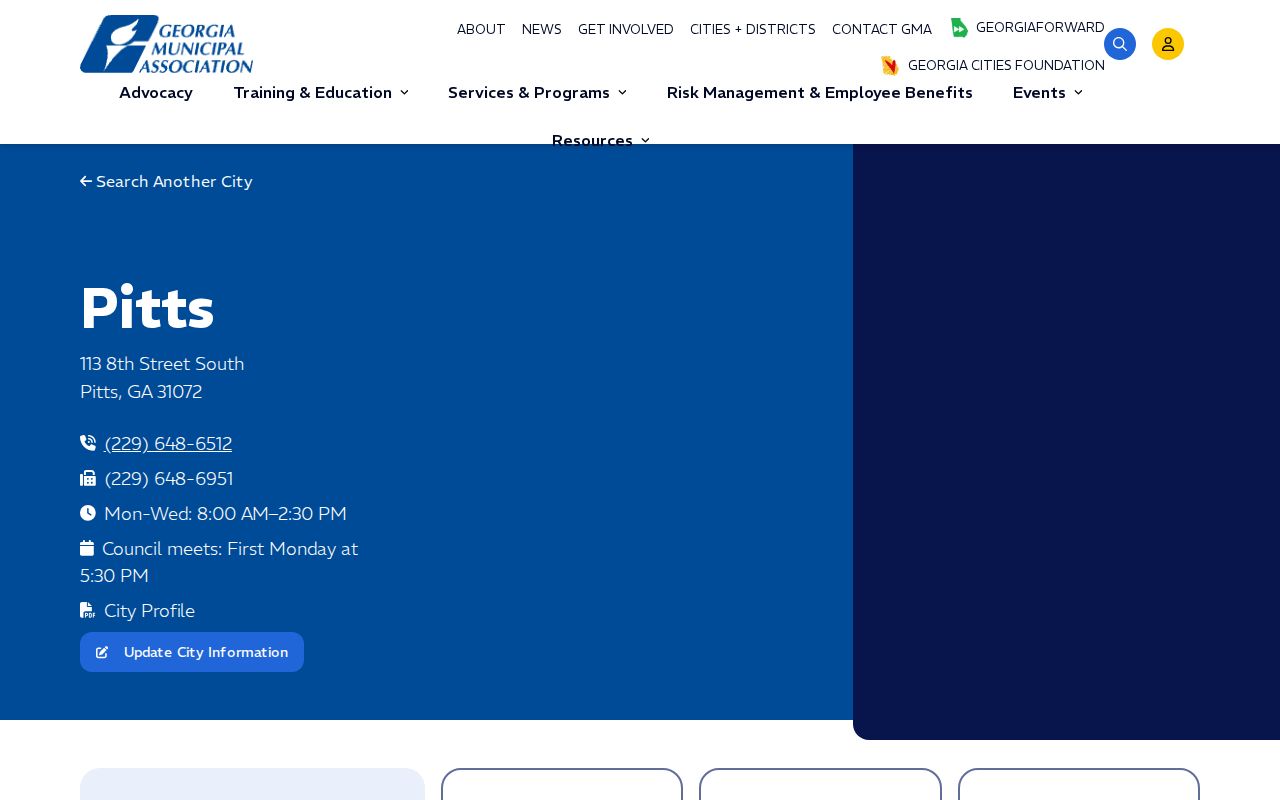The image size is (1280, 800).
Task: Open the Get Involved link
Action: pyautogui.click(x=626, y=30)
